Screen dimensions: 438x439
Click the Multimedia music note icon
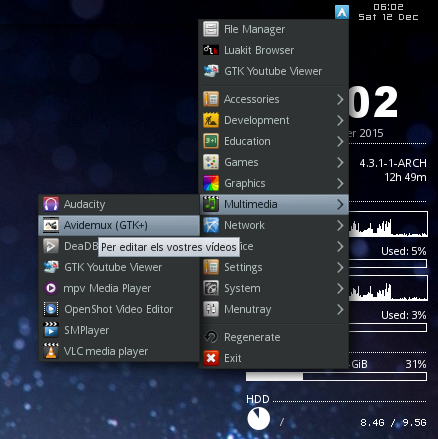(x=211, y=204)
